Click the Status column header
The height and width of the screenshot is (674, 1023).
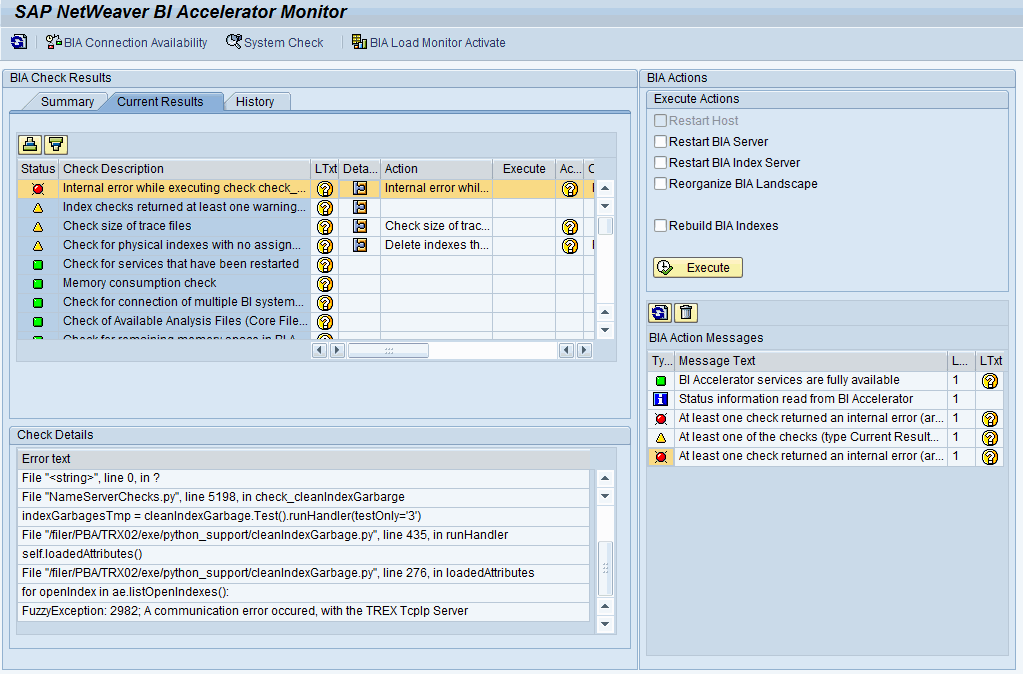pos(38,168)
